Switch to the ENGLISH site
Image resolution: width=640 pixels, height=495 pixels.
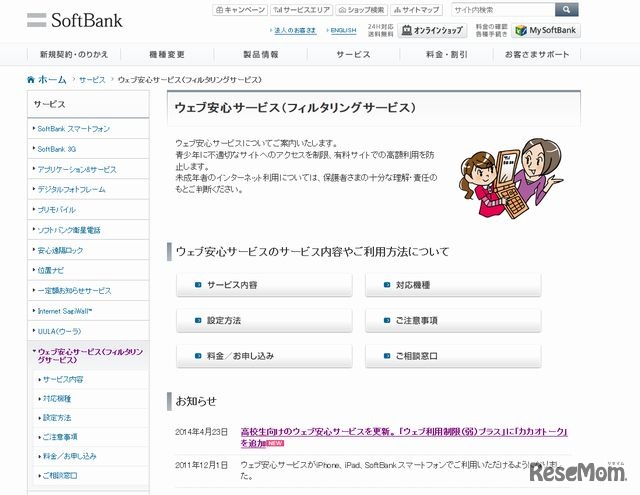pos(343,30)
